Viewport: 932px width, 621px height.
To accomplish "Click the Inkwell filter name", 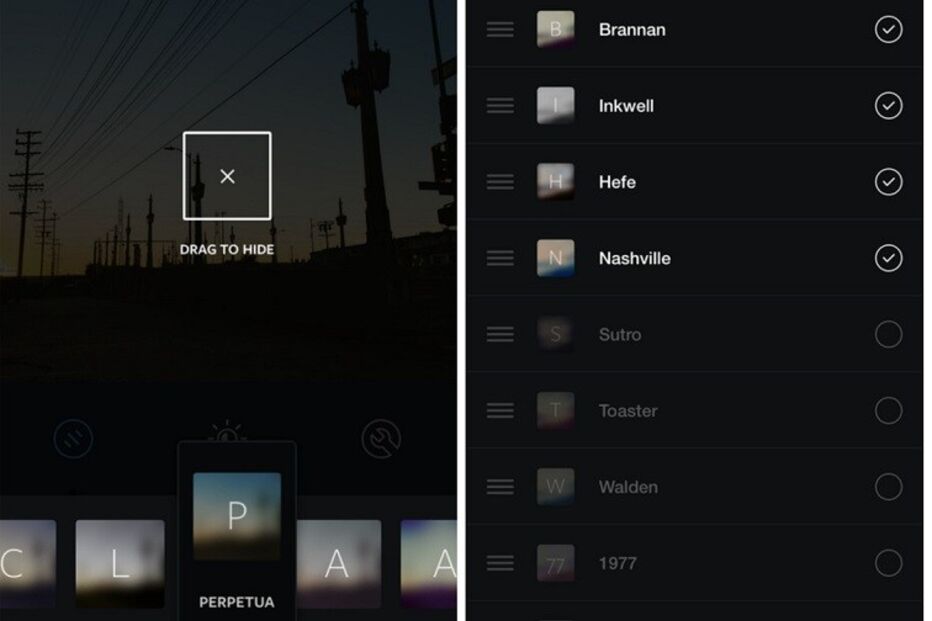I will (x=626, y=106).
